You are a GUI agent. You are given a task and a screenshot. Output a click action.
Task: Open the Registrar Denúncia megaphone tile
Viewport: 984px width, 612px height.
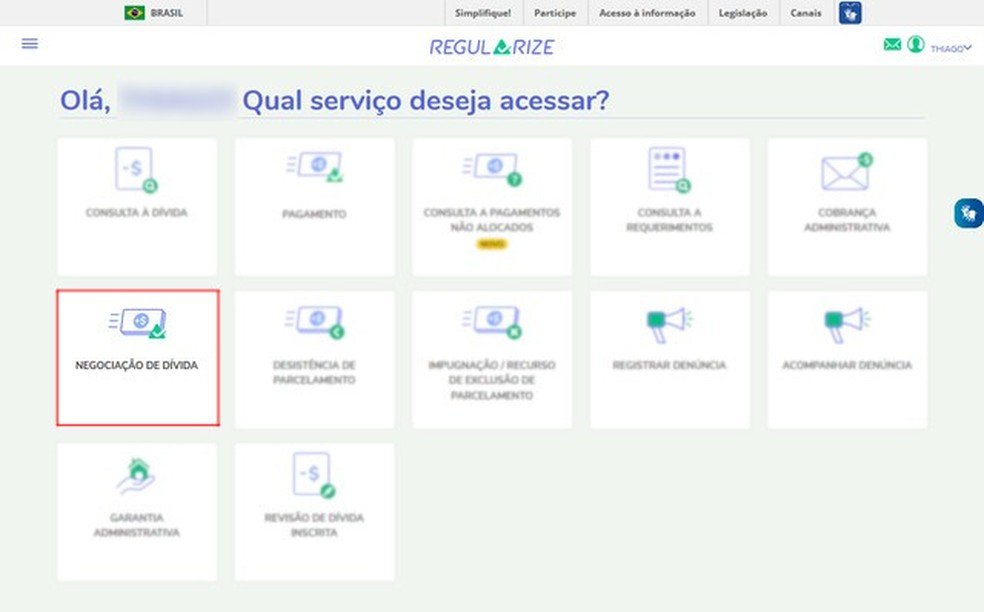(669, 358)
